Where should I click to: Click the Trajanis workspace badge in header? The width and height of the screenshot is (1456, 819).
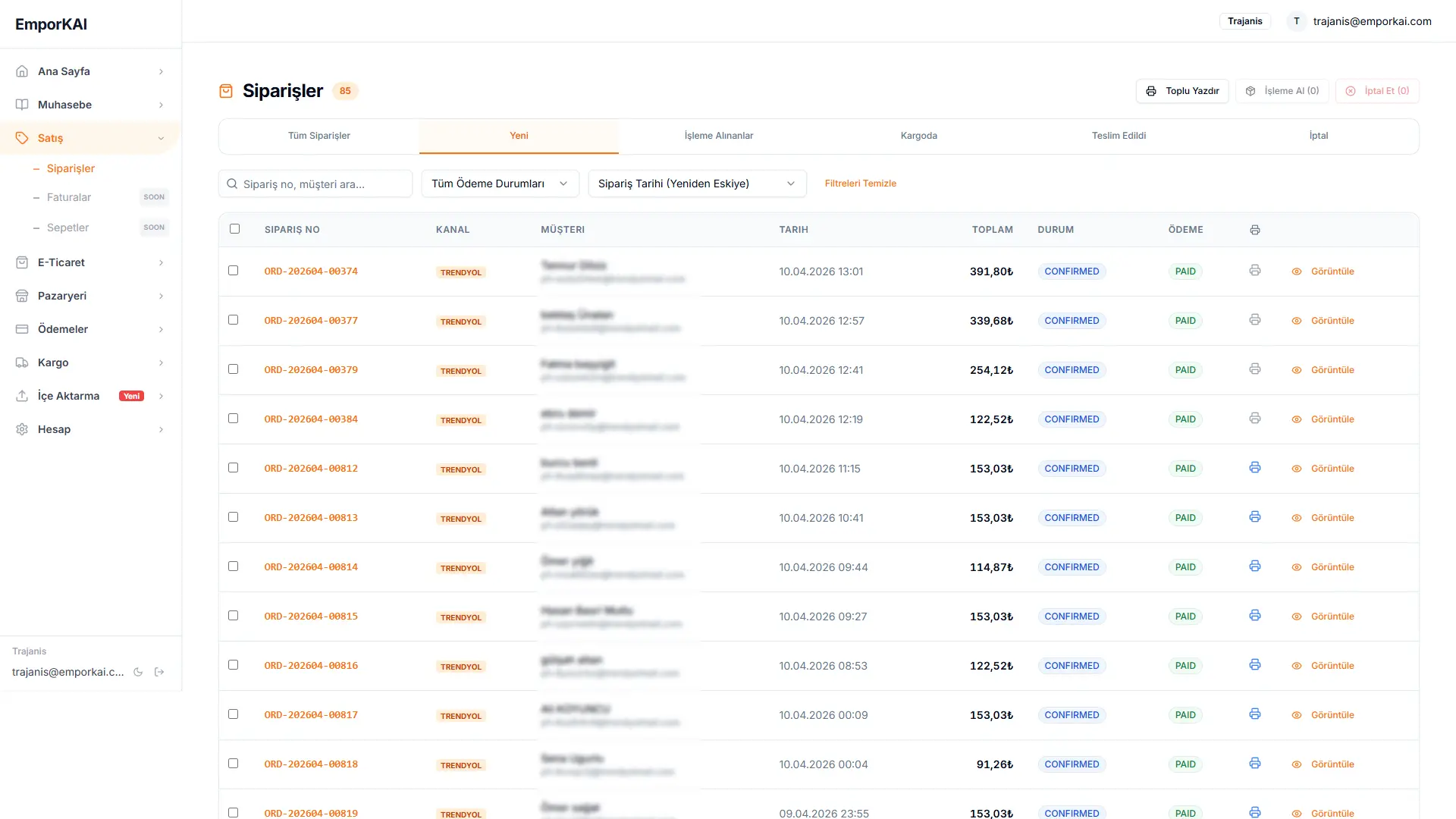[1245, 21]
